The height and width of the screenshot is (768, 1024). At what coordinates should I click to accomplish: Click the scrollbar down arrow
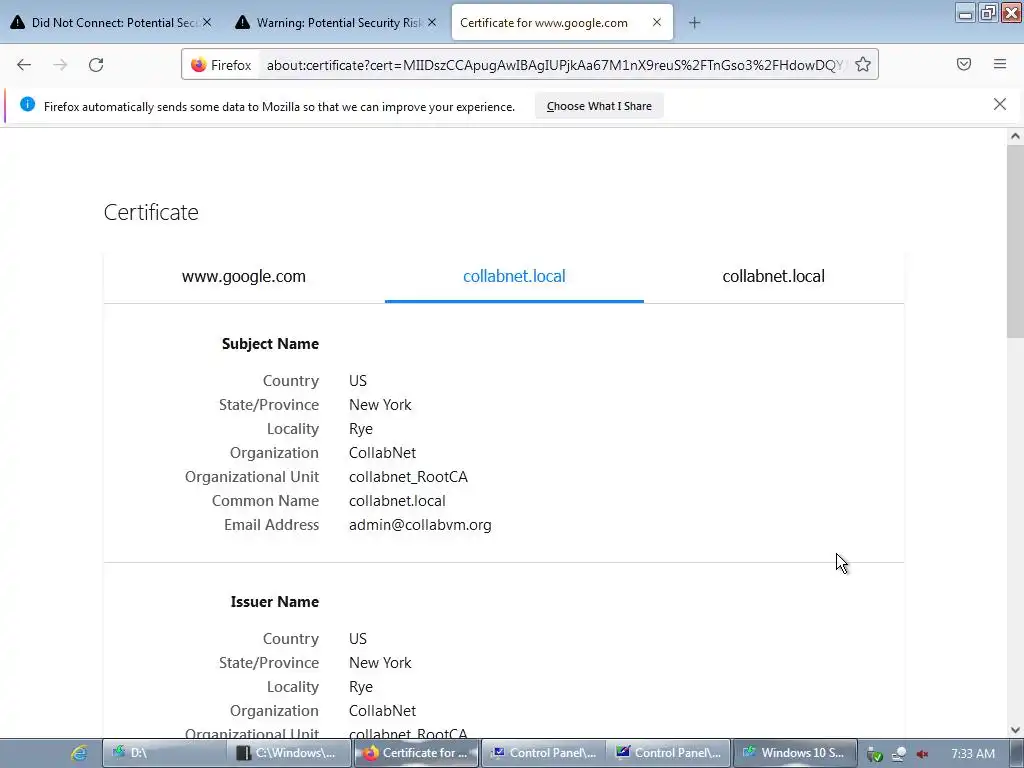tap(1015, 730)
